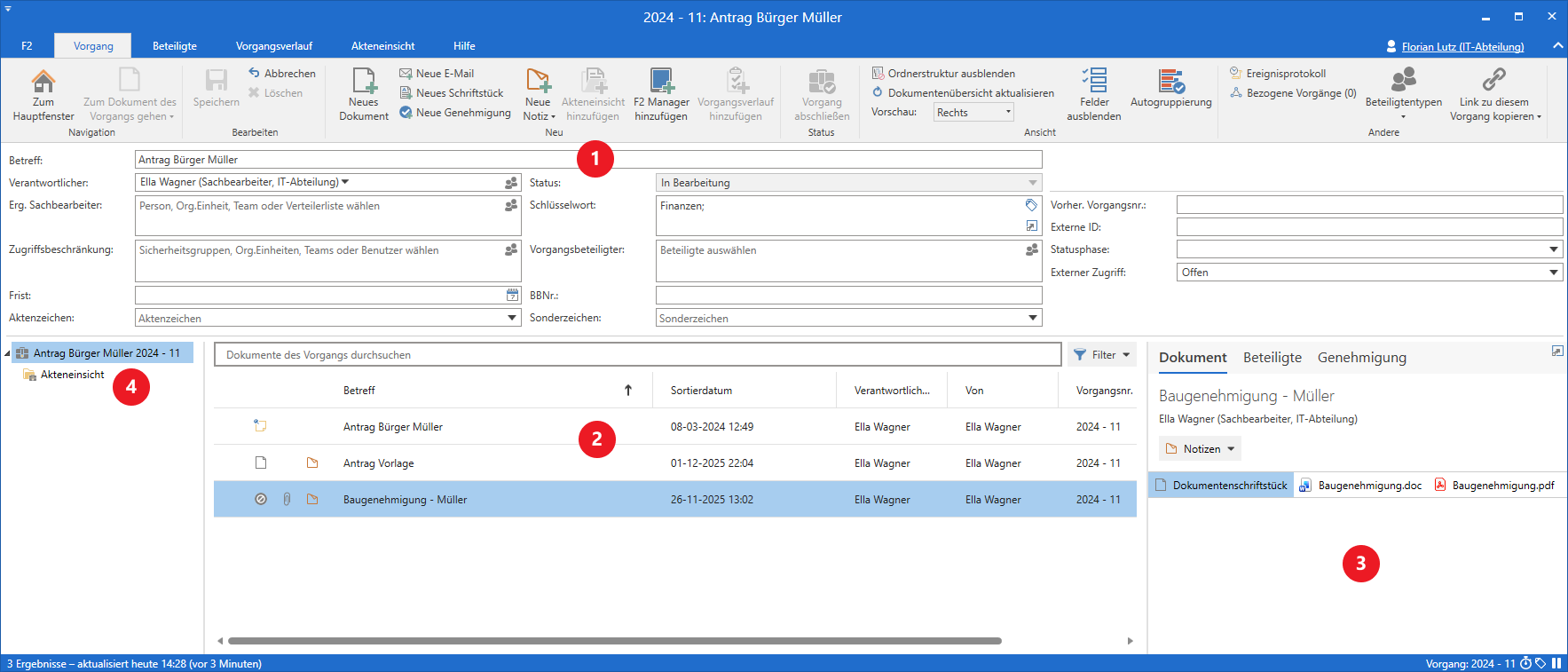Toggle Autogruppierung

pyautogui.click(x=1171, y=89)
